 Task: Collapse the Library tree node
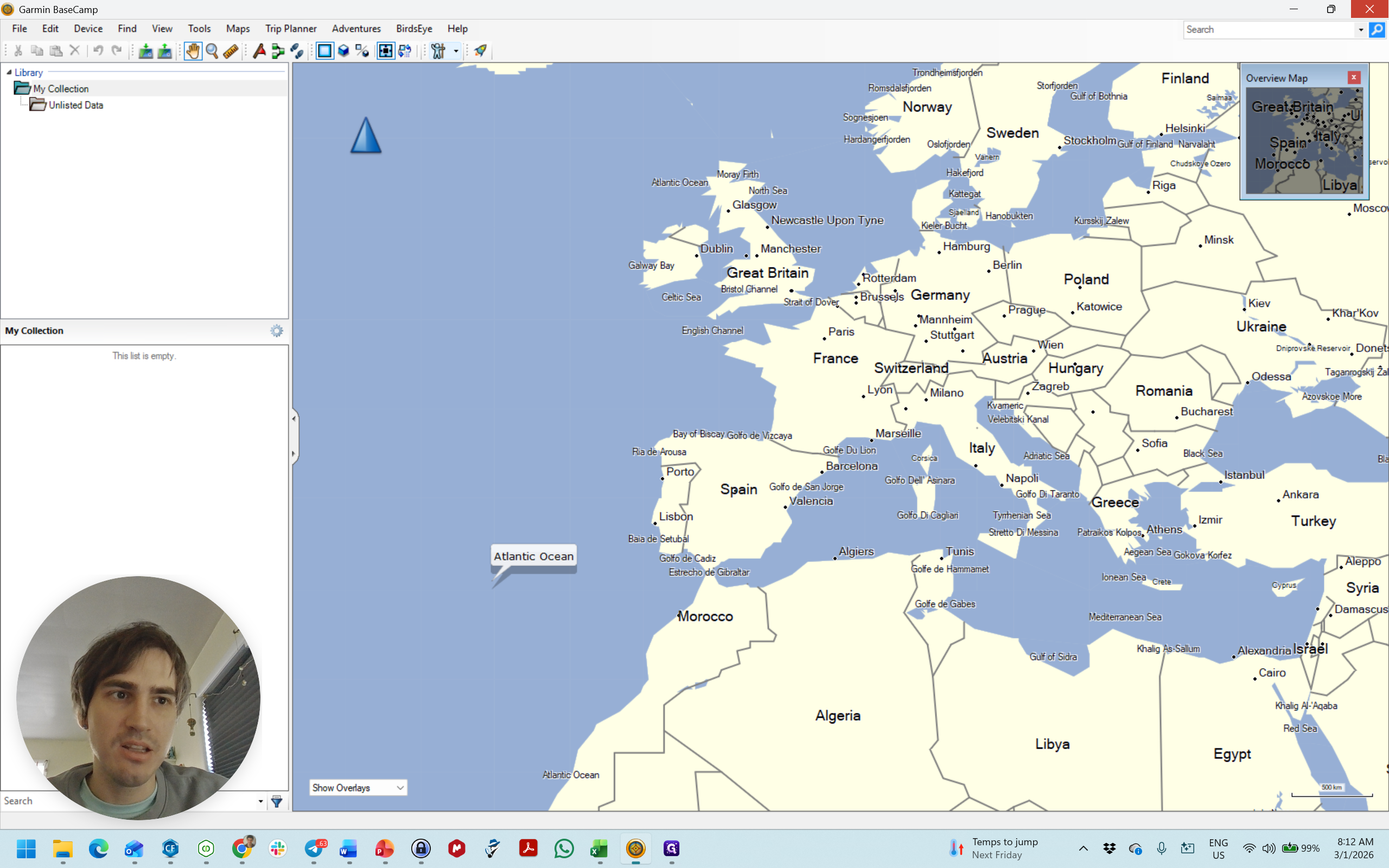pos(9,72)
